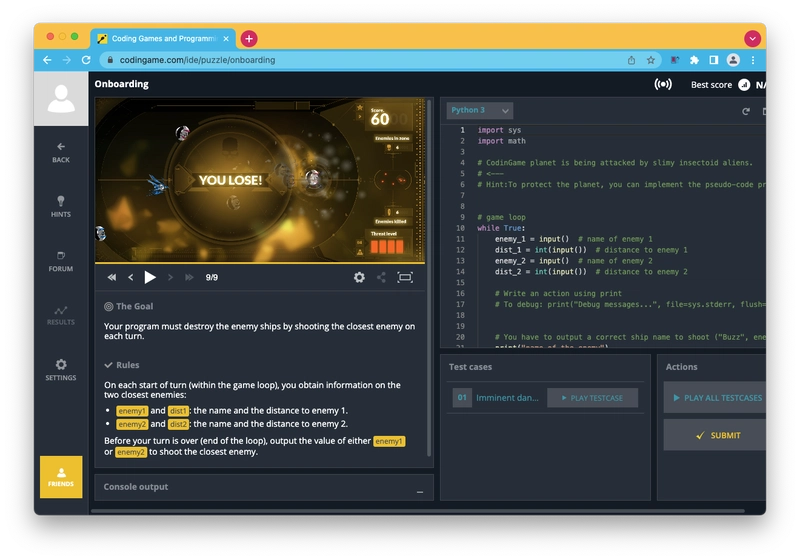Play the game replay
800x560 pixels.
[150, 277]
